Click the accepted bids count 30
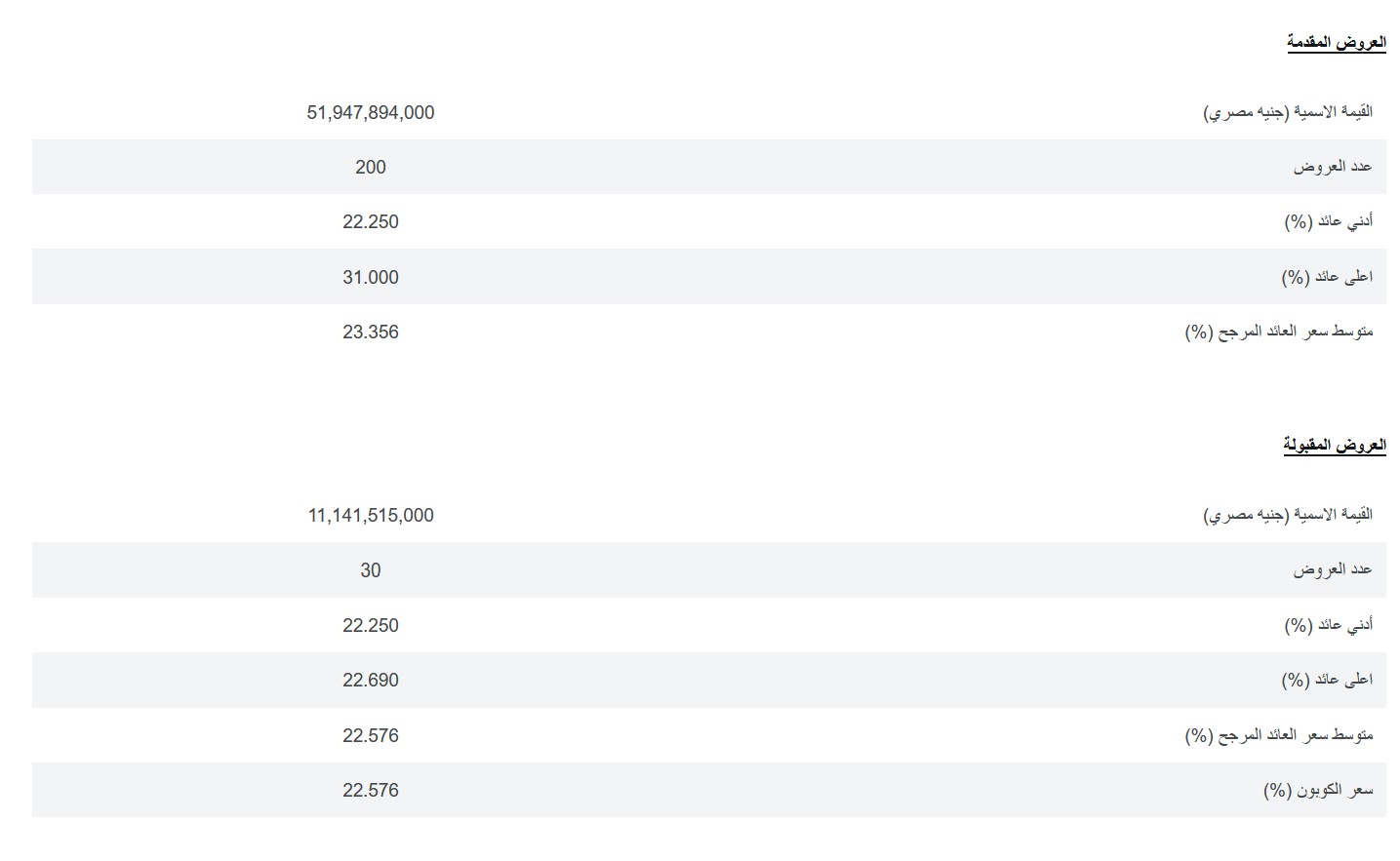The image size is (1400, 861). pos(371,570)
